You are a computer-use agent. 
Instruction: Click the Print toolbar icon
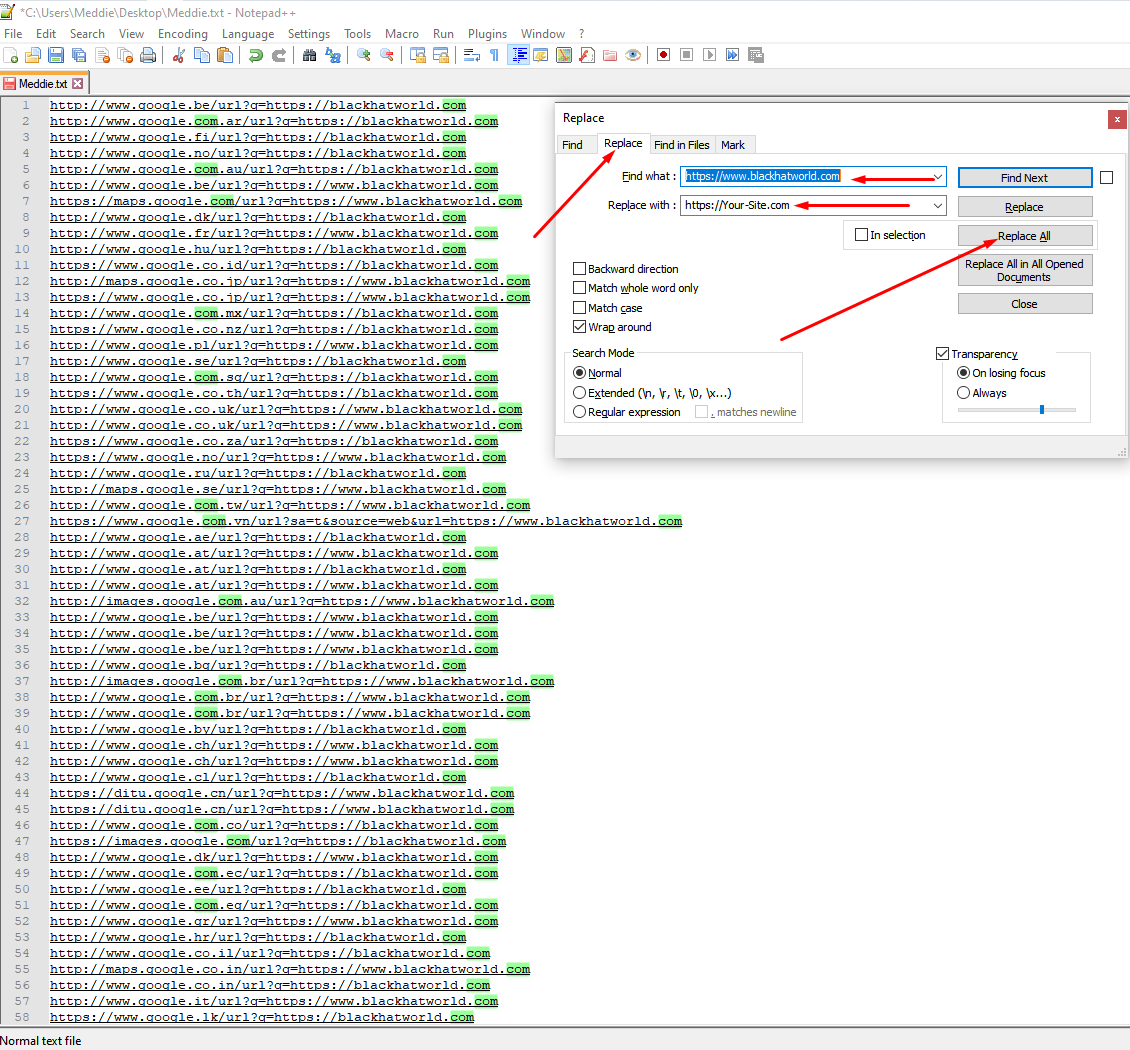(148, 55)
